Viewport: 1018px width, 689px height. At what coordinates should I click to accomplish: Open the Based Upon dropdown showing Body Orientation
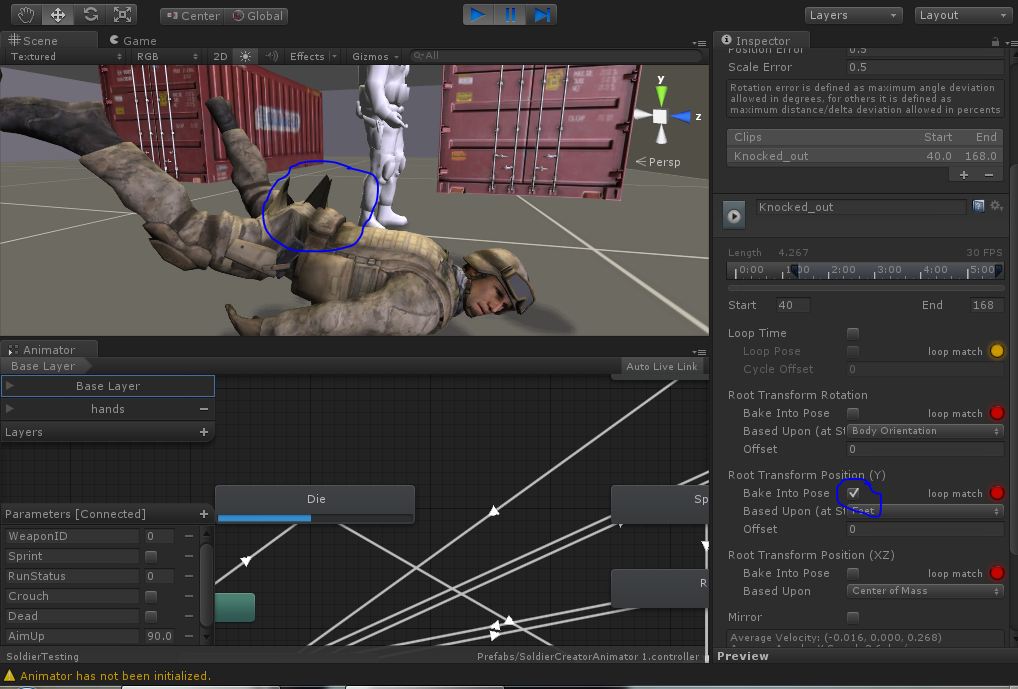[924, 430]
